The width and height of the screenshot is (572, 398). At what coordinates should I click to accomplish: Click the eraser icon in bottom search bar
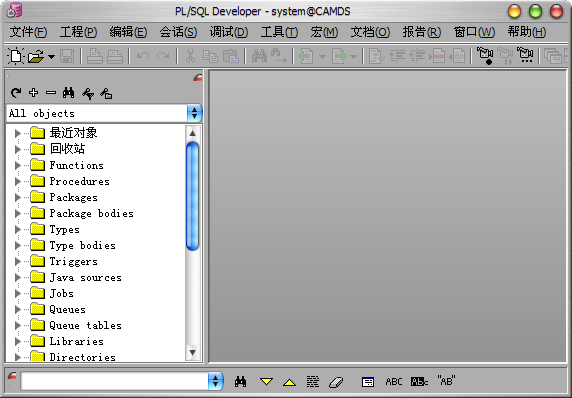pyautogui.click(x=336, y=382)
